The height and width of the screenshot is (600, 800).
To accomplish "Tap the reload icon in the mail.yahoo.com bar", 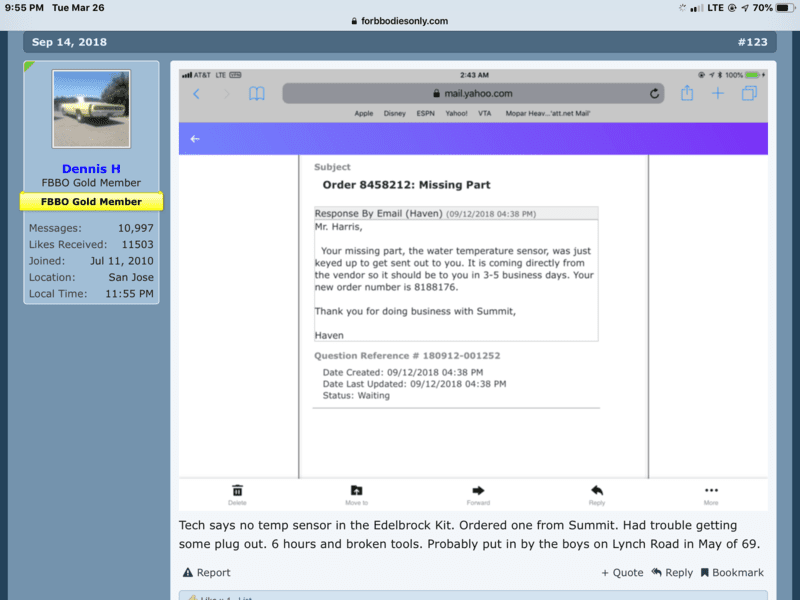I will coord(654,94).
